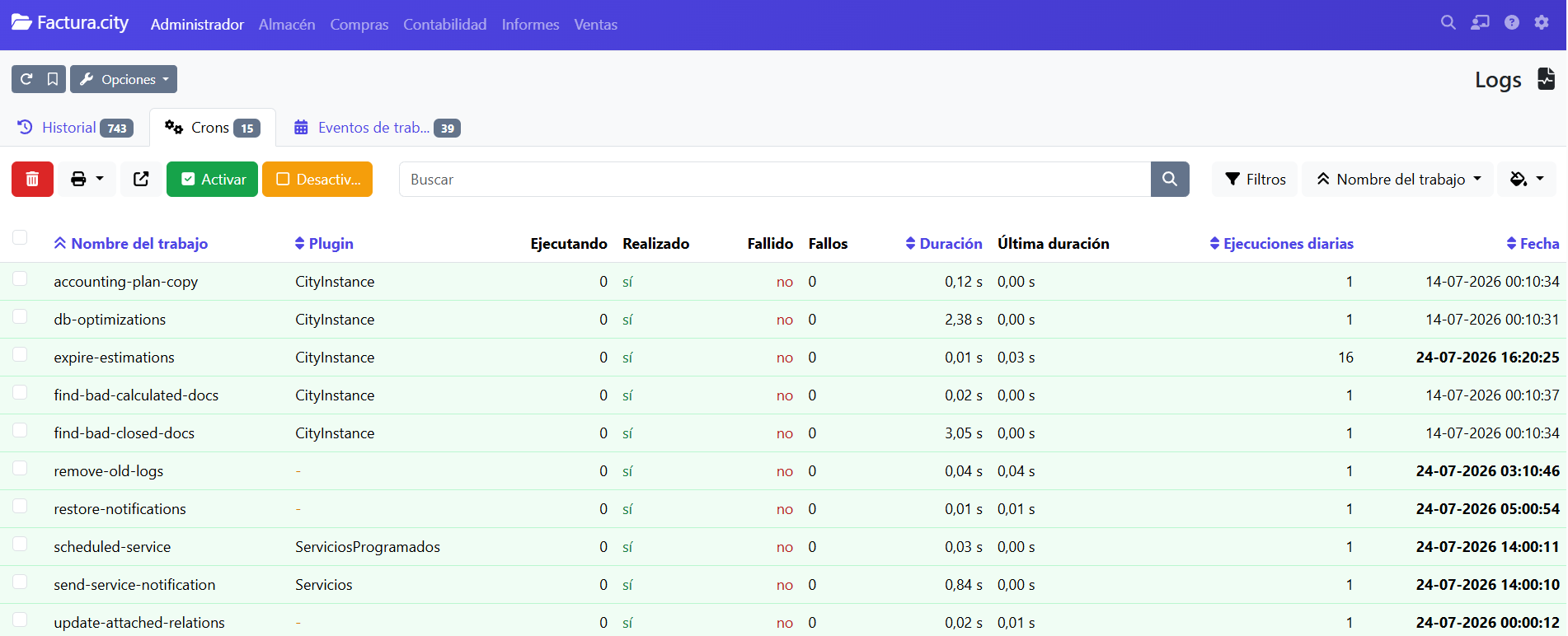Select the expire-estimations row checkbox

pyautogui.click(x=20, y=354)
